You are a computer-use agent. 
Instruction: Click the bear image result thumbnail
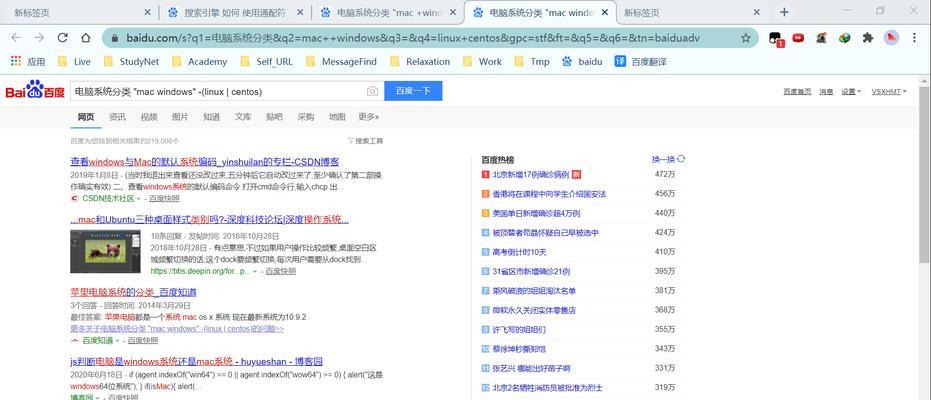coord(105,252)
